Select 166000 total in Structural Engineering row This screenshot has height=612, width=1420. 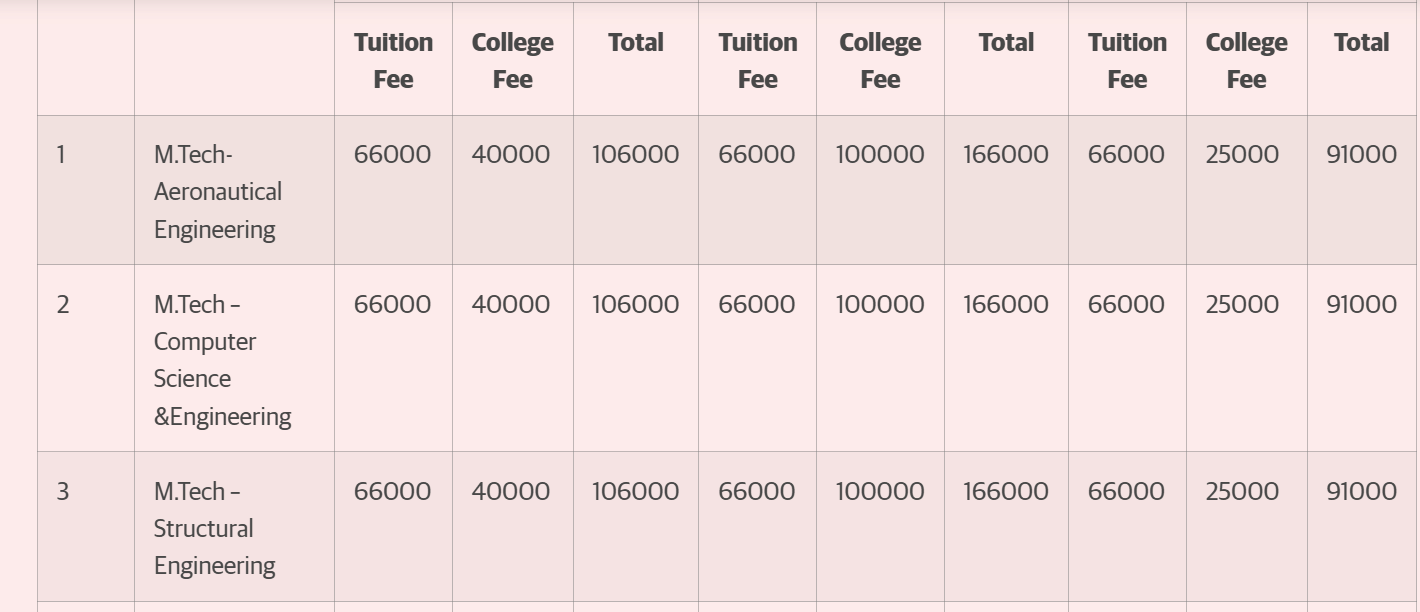coord(1006,491)
